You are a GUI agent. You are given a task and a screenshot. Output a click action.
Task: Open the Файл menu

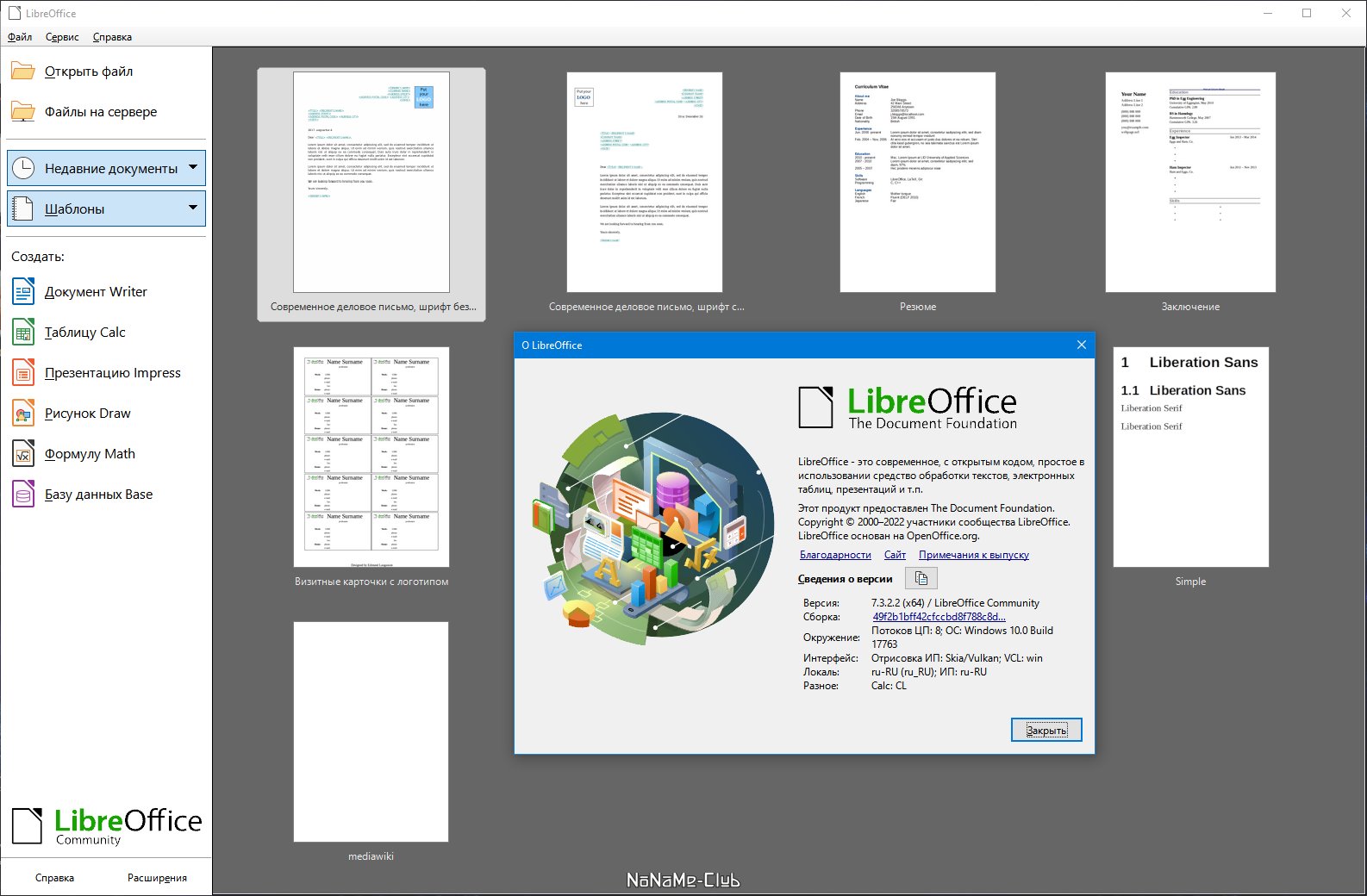pos(20,37)
